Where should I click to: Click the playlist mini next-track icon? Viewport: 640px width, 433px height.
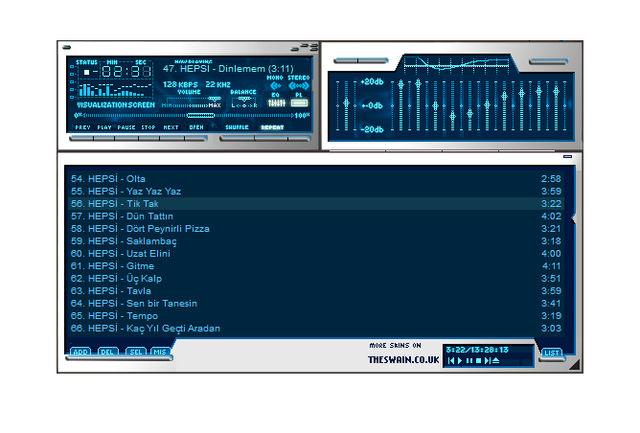pos(487,361)
